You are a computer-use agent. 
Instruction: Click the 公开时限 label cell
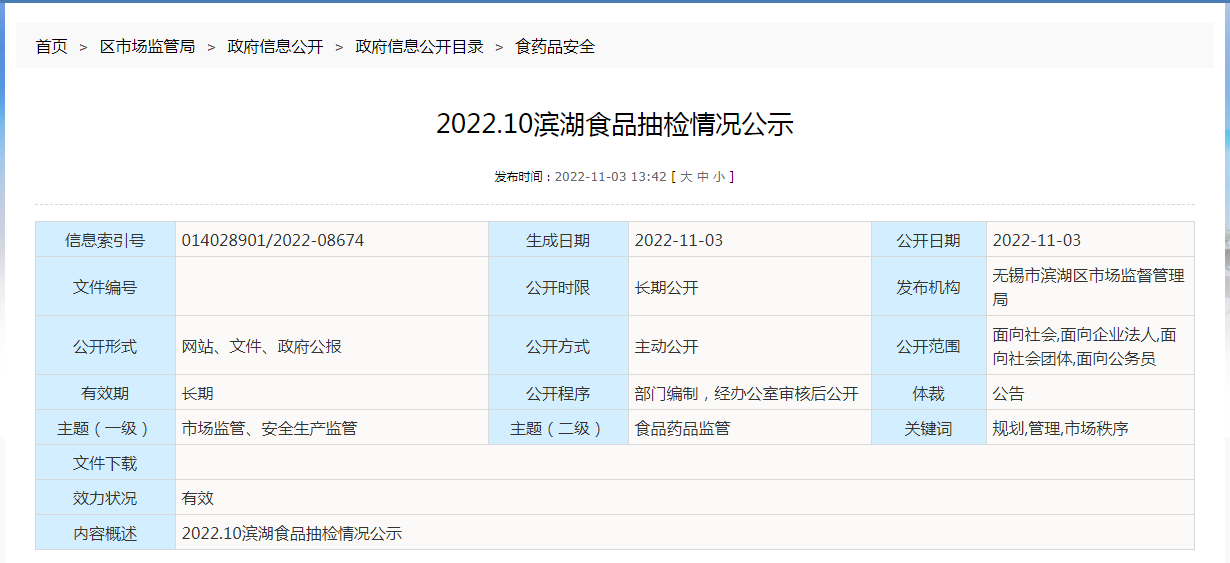tap(558, 287)
